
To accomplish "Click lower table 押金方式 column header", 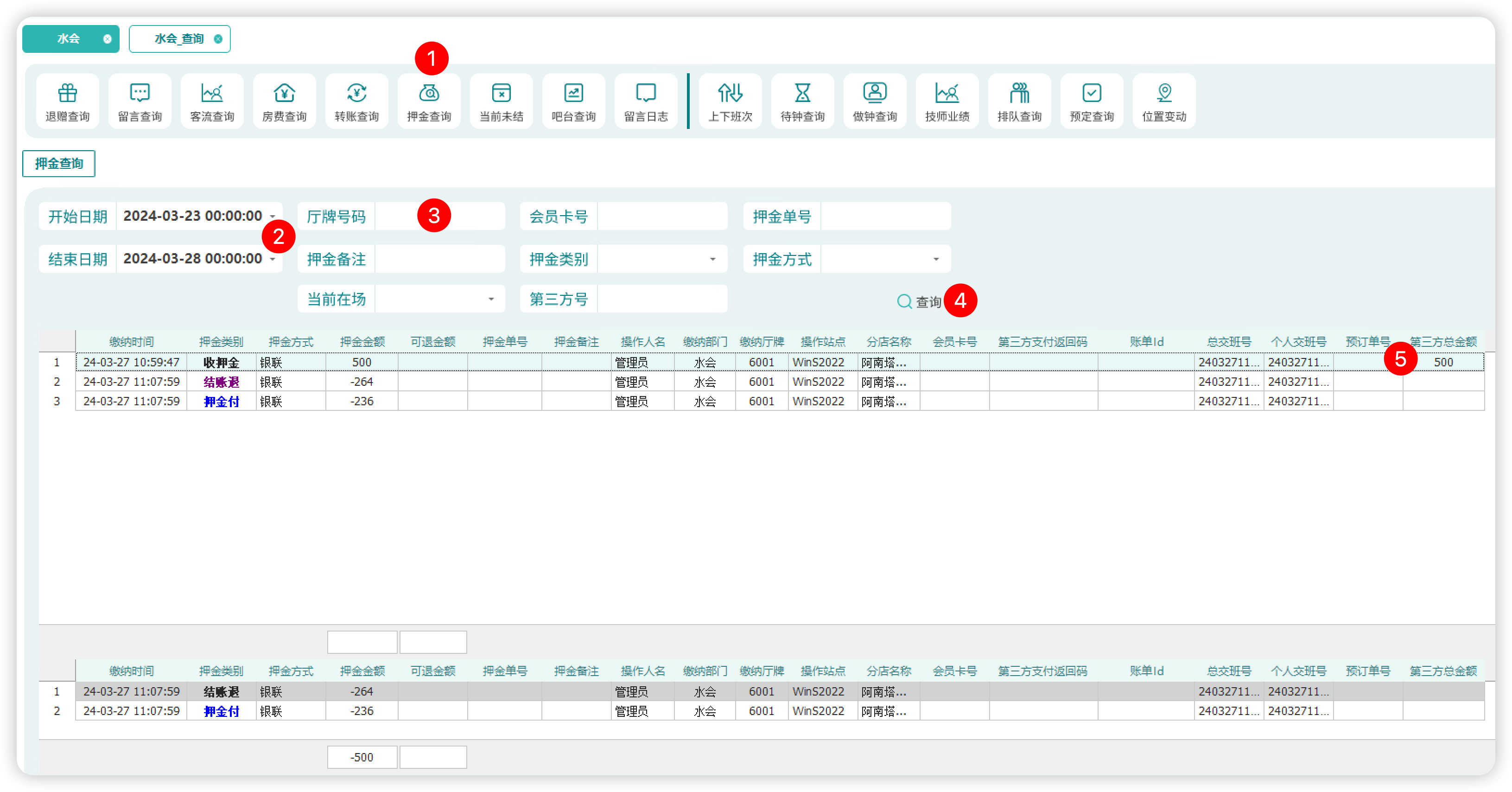I will coord(291,671).
